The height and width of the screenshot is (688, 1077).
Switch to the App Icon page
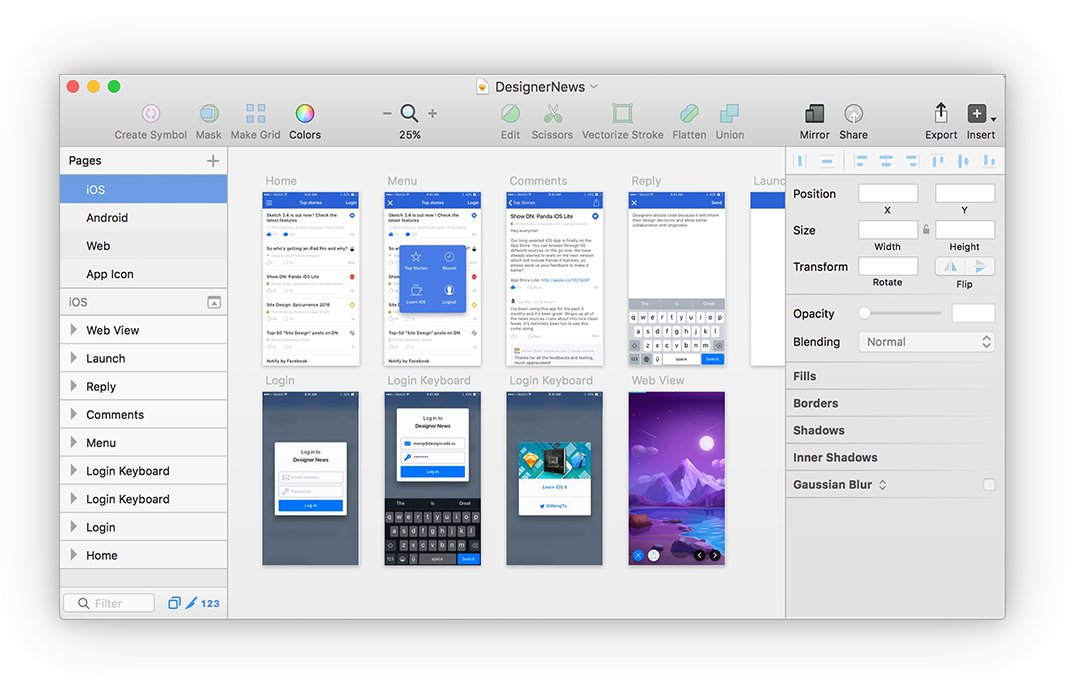point(144,274)
